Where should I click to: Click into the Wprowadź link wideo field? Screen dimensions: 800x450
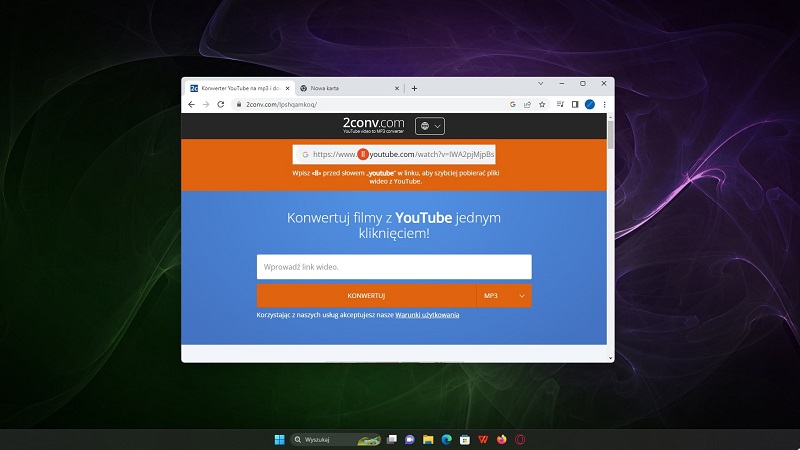pos(394,267)
